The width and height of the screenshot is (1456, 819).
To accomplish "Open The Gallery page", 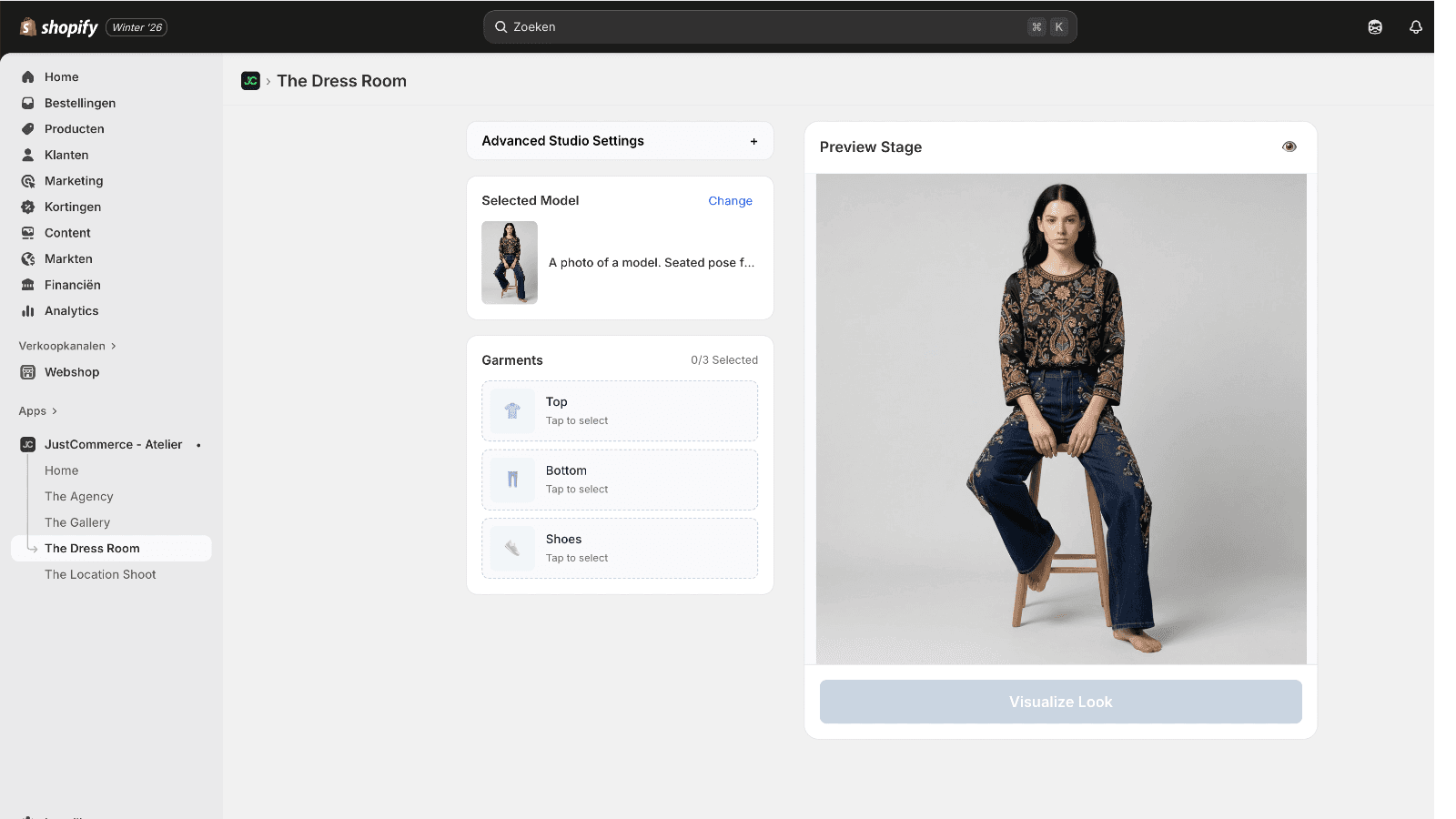I will click(76, 521).
